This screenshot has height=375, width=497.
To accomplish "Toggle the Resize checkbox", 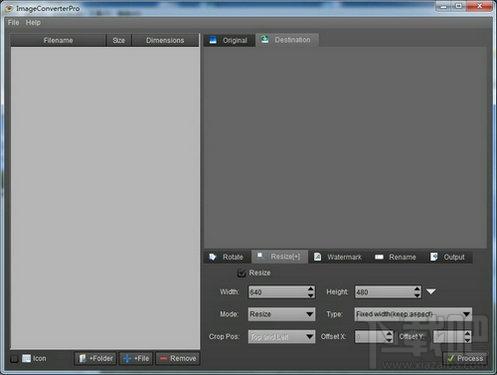I will (241, 273).
